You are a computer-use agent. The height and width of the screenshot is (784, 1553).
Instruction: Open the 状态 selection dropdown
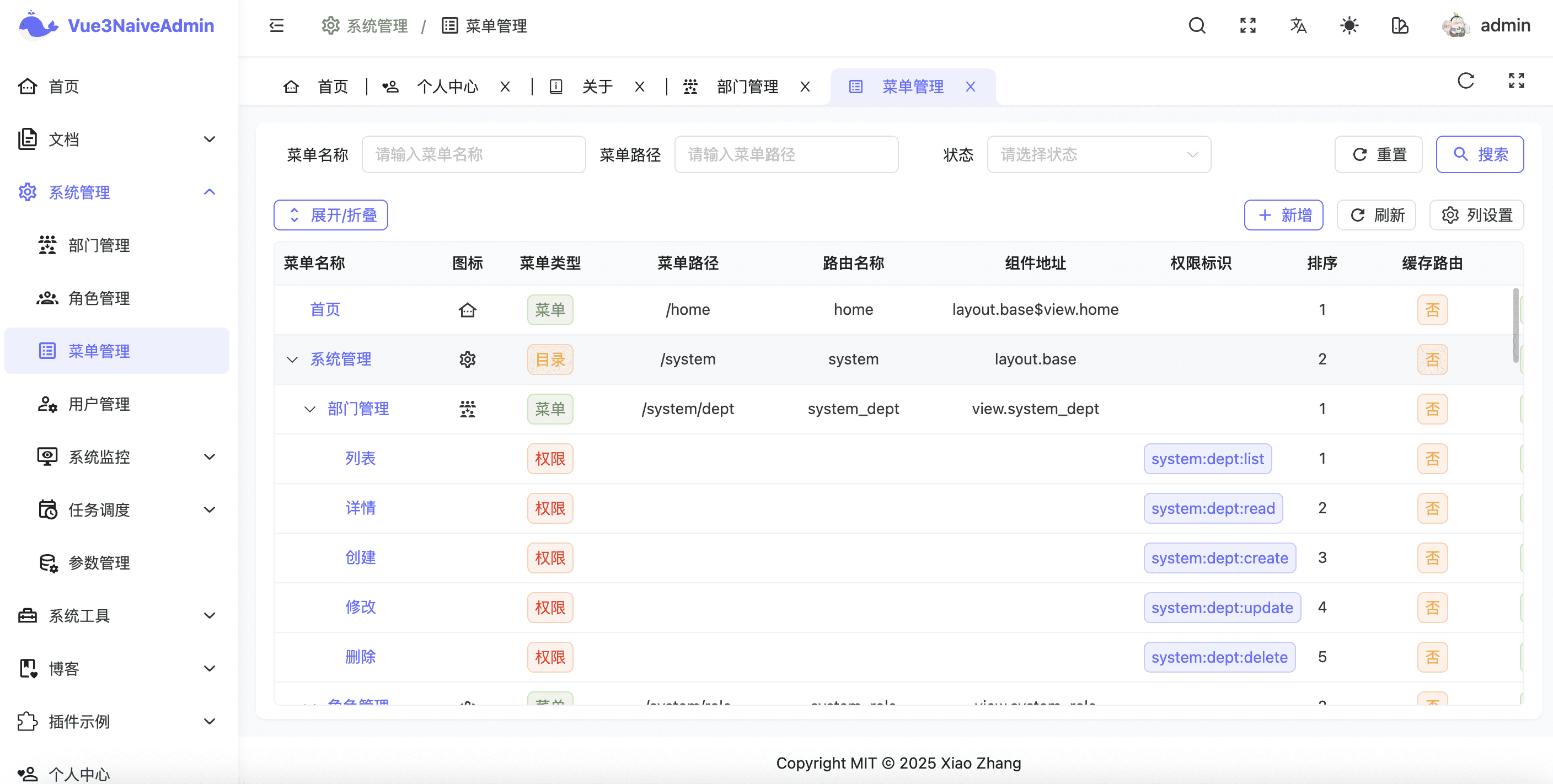tap(1099, 154)
